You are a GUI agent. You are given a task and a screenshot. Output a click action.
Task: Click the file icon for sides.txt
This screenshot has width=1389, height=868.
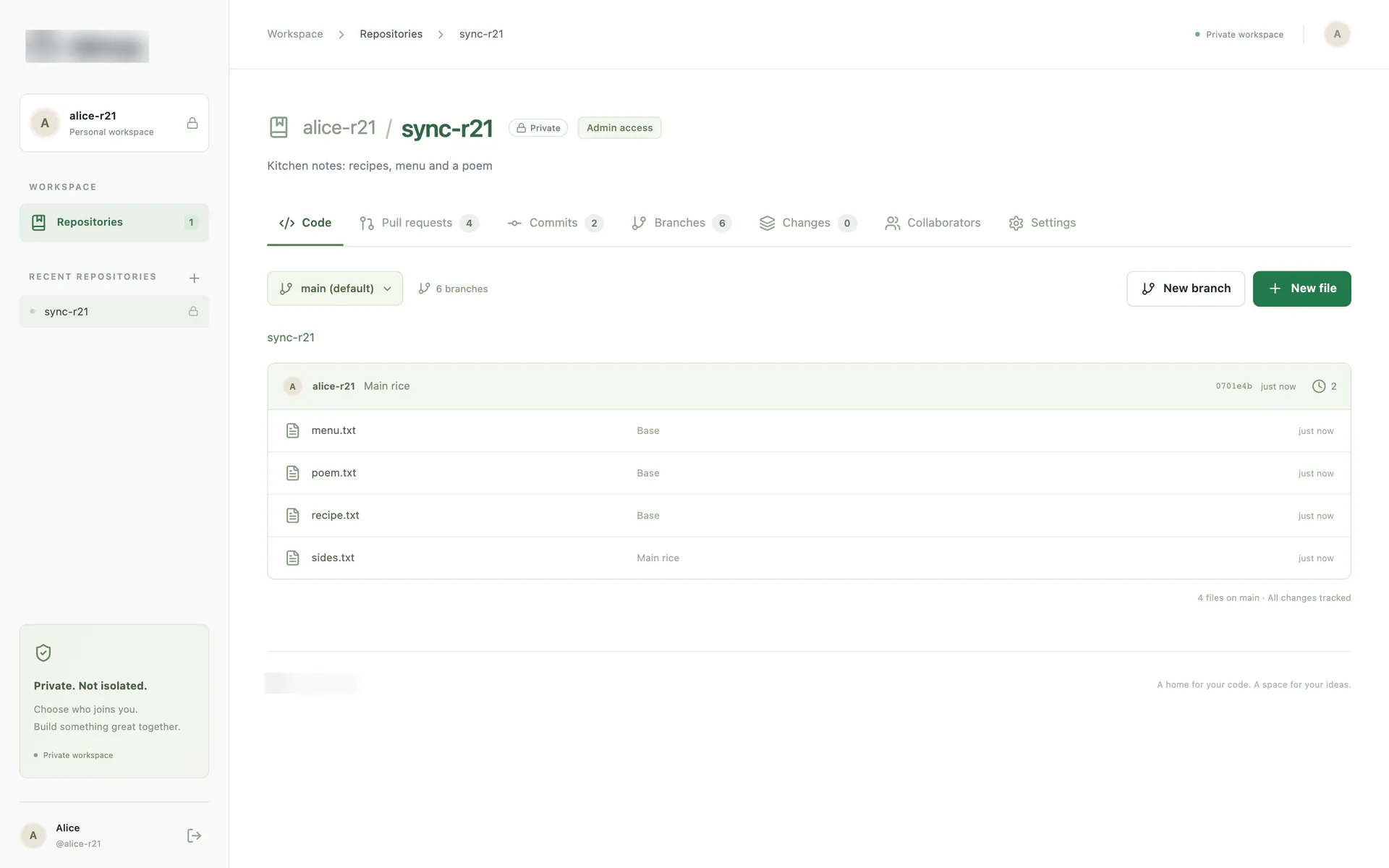point(292,558)
